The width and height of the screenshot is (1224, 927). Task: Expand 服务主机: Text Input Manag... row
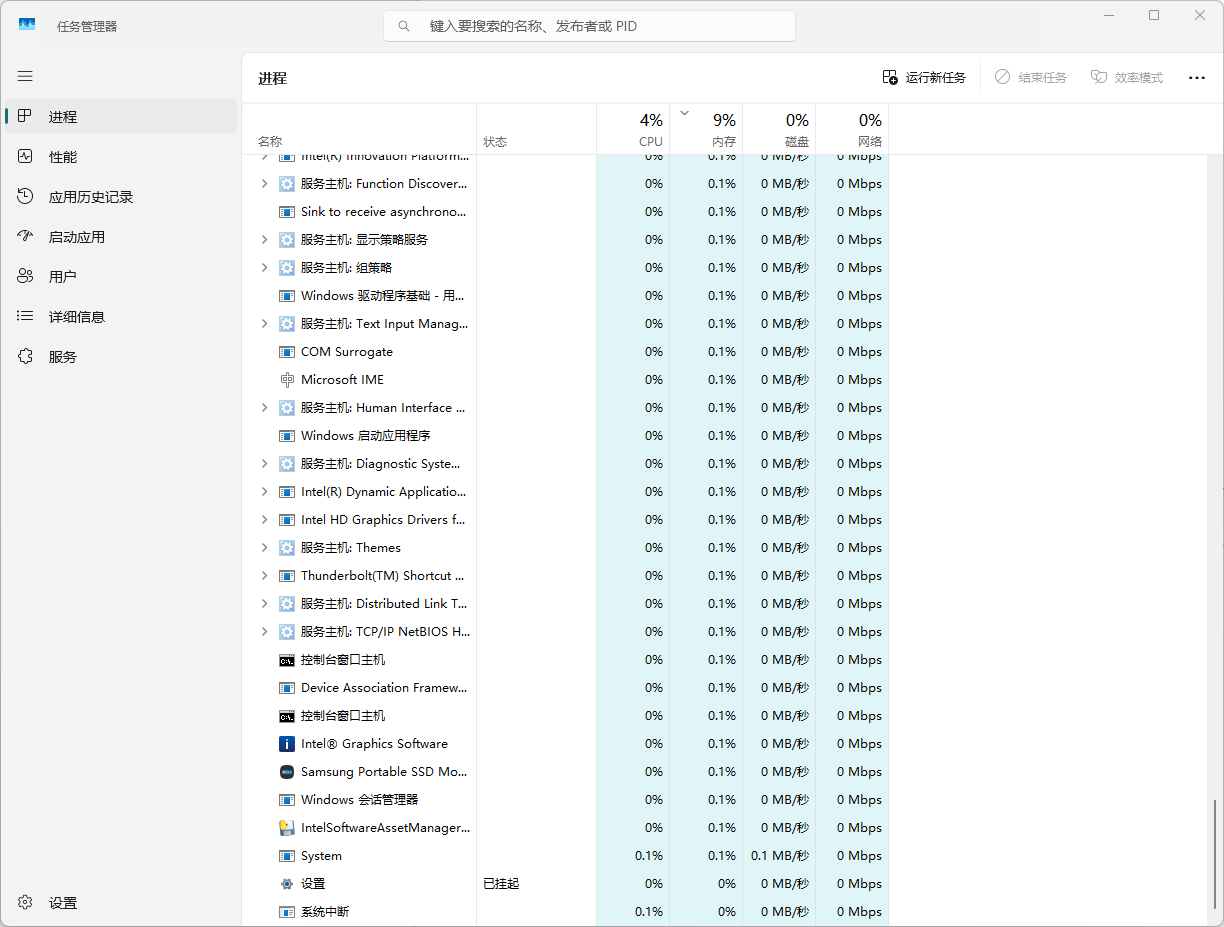click(x=264, y=324)
